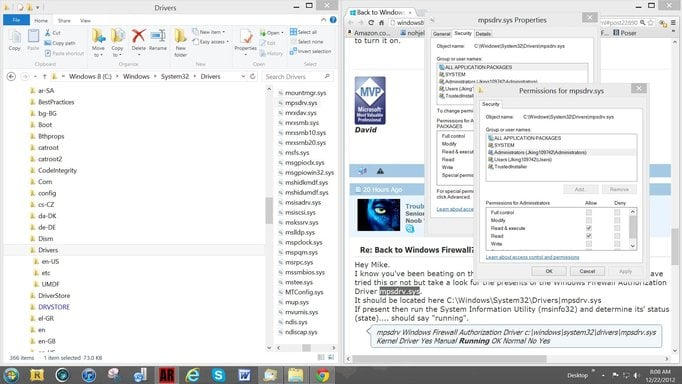Open the File tab in Explorer
Screen dimensions: 682x384
17,20
